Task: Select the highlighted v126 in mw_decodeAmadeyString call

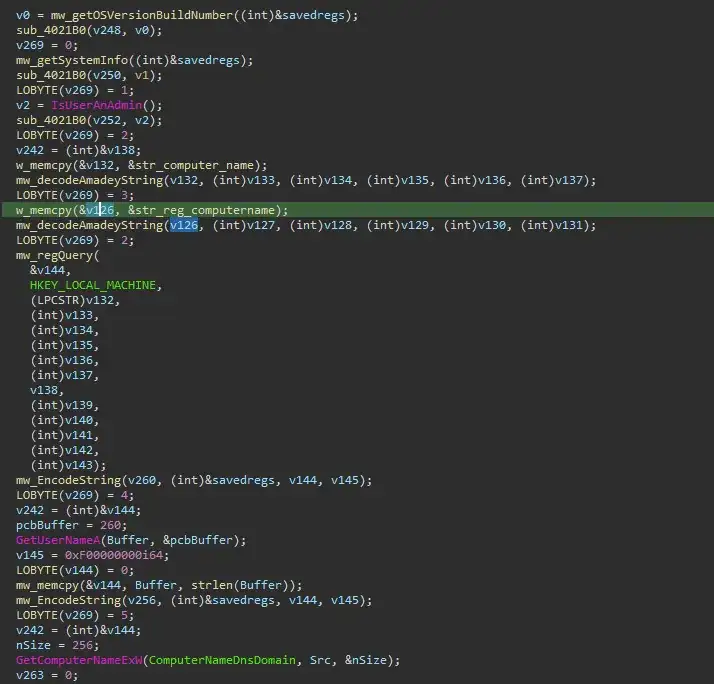Action: click(x=184, y=225)
